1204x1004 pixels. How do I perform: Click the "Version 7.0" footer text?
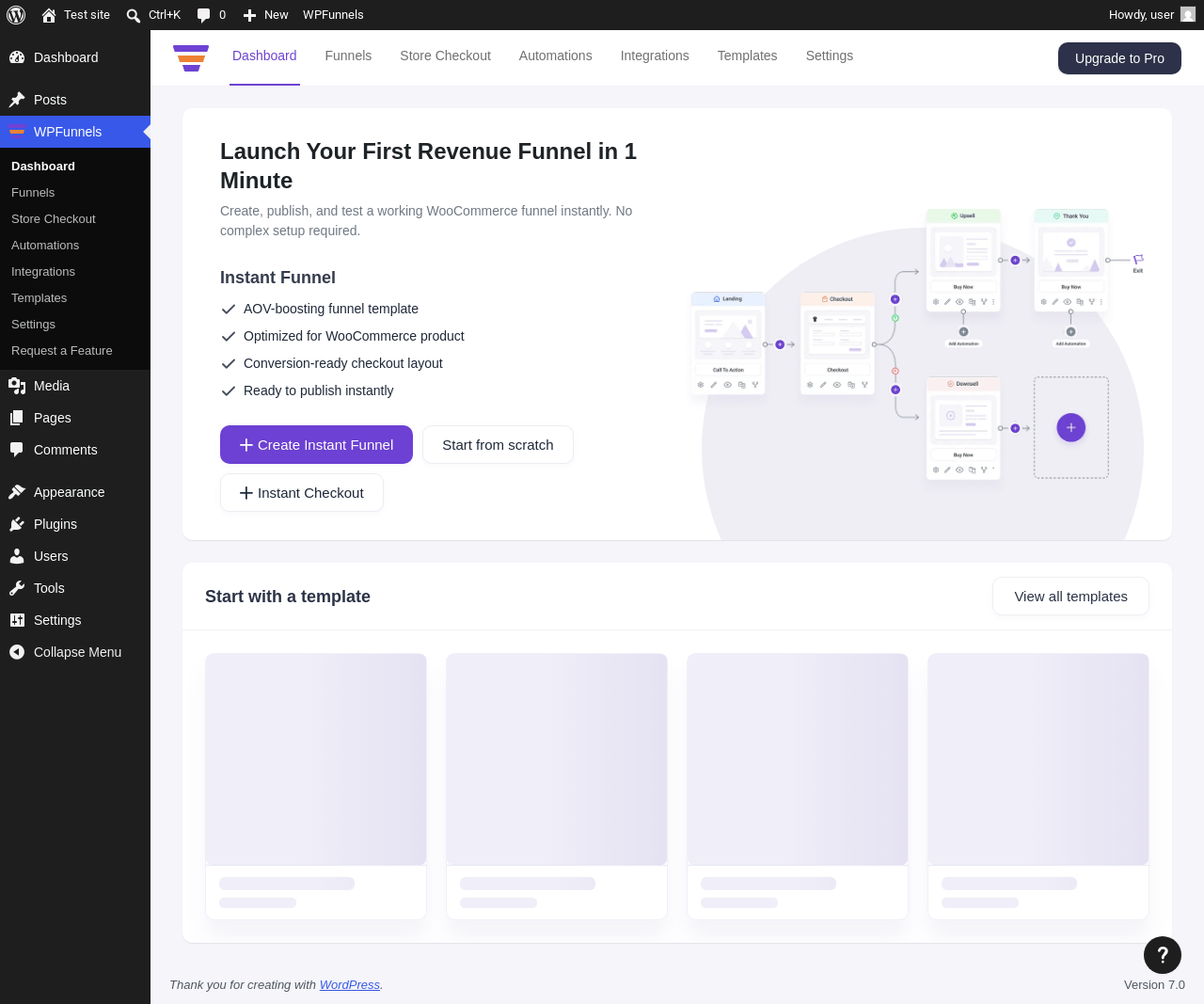point(1154,985)
